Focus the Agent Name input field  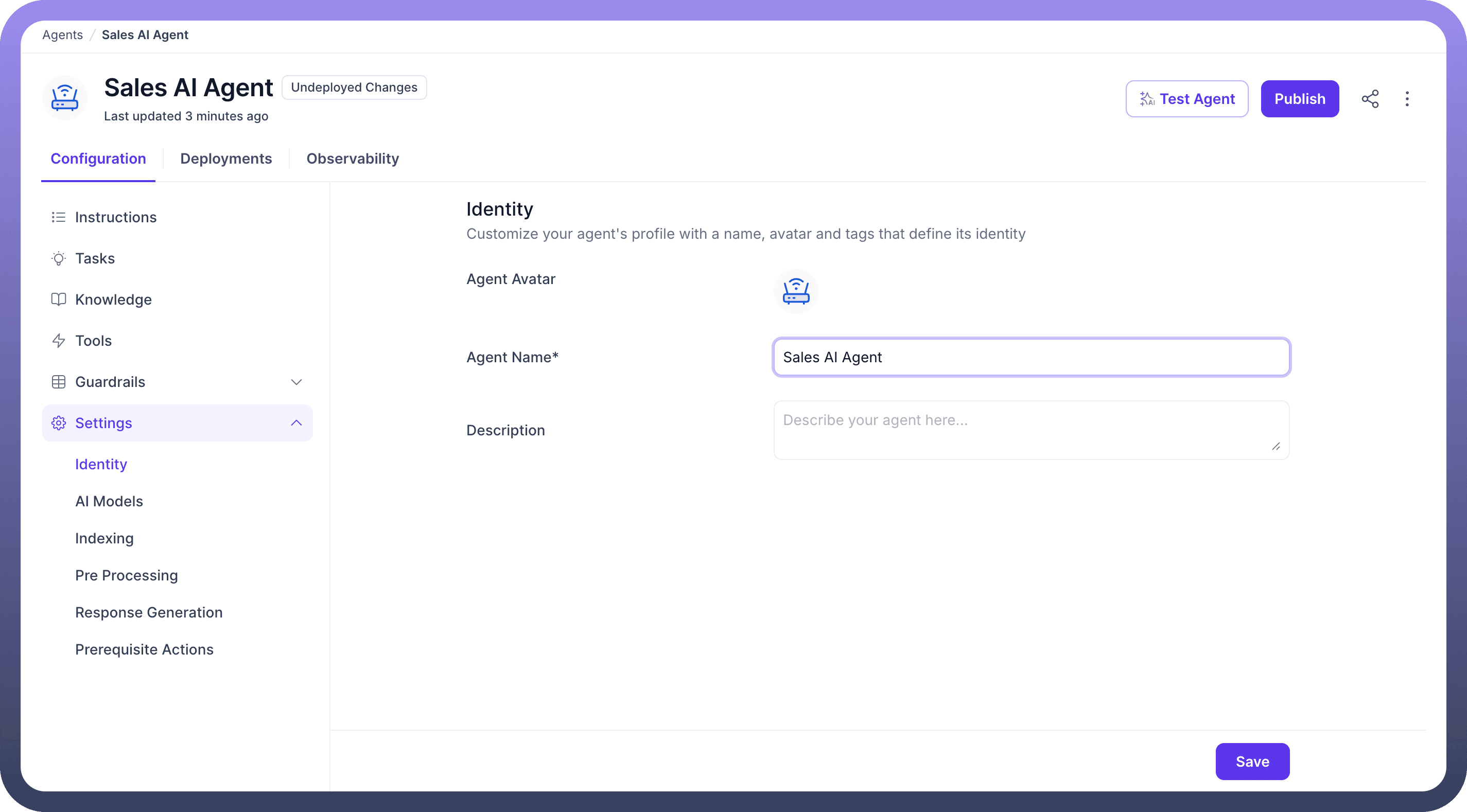point(1031,357)
